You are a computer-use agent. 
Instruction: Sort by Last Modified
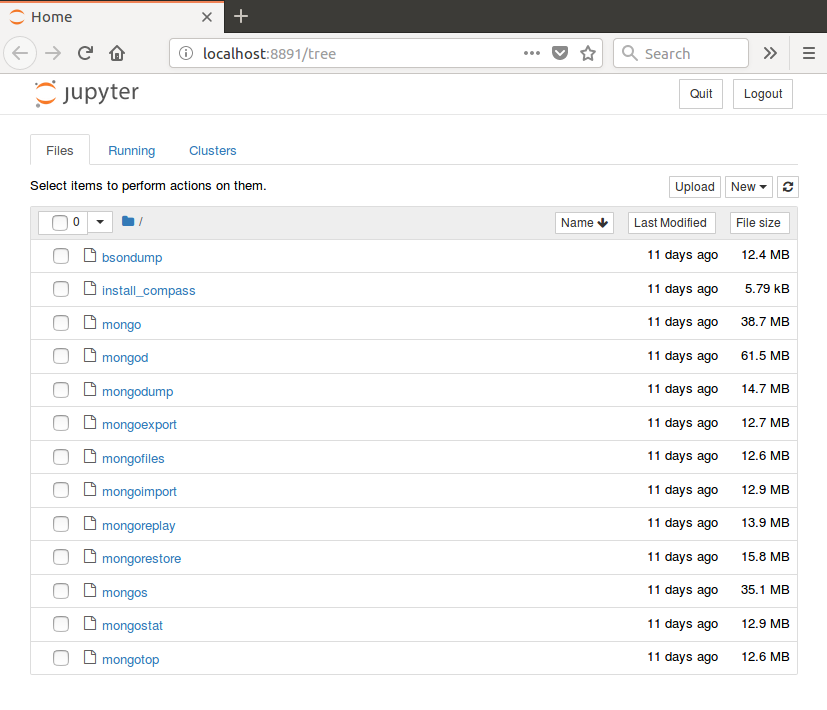click(671, 223)
